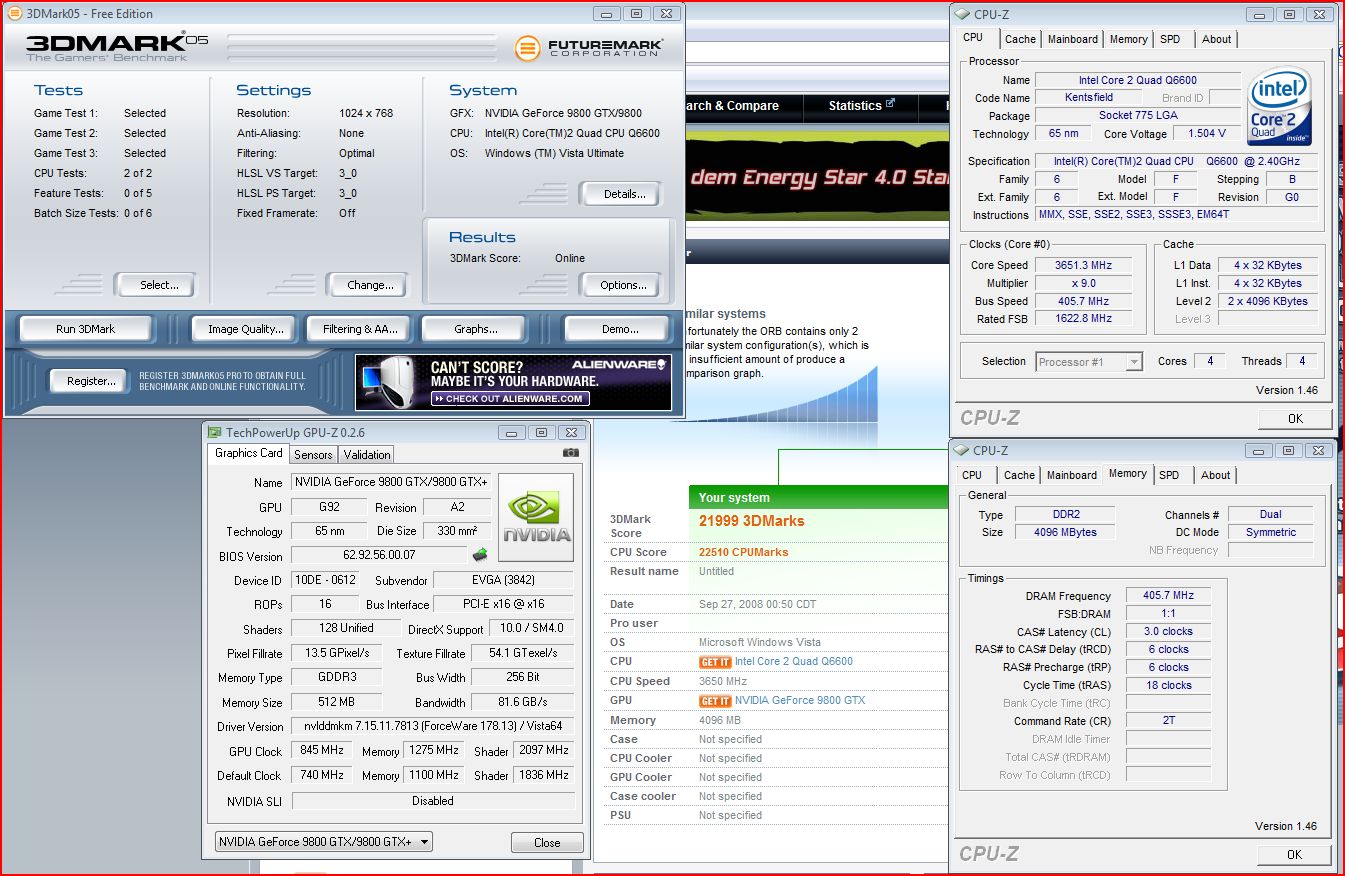Click the Bandwidth 81.6 GB/s field

coord(524,702)
